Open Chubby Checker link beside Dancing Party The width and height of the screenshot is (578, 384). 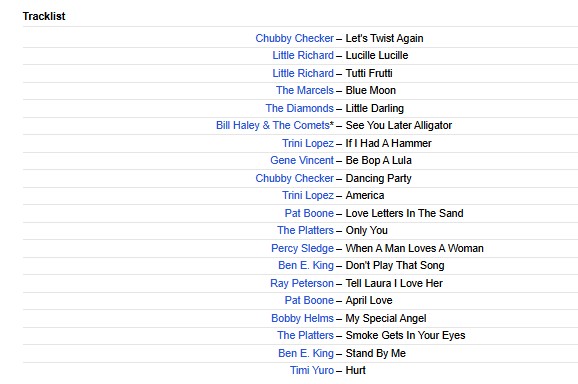295,178
